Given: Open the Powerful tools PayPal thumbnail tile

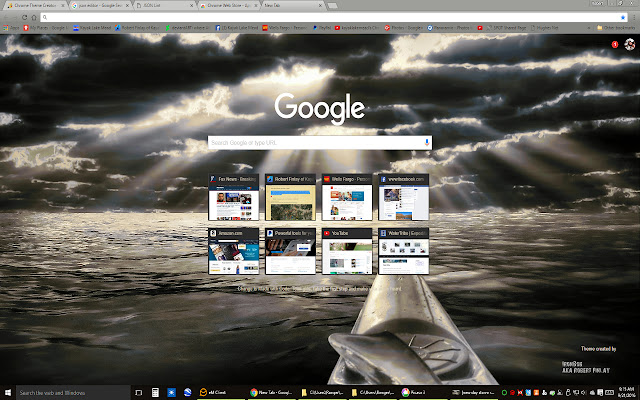Looking at the screenshot, I should click(x=290, y=251).
